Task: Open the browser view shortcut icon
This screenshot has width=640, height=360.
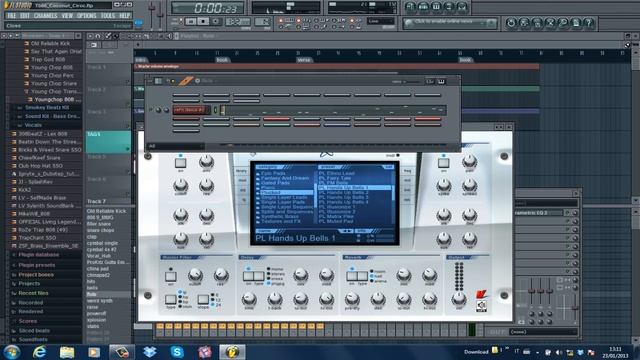Action: click(x=449, y=7)
